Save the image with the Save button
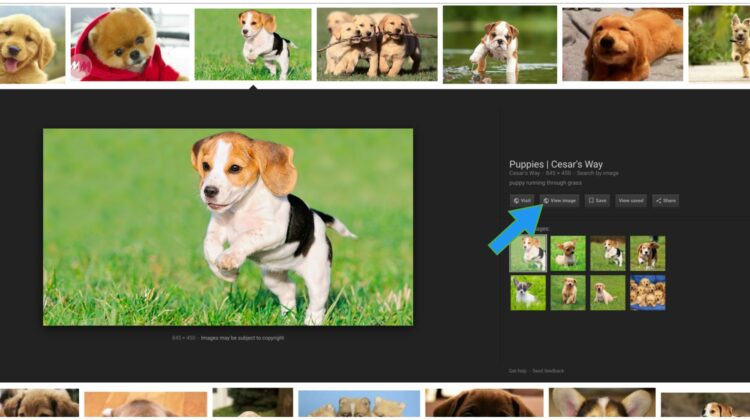The image size is (750, 420). point(597,200)
